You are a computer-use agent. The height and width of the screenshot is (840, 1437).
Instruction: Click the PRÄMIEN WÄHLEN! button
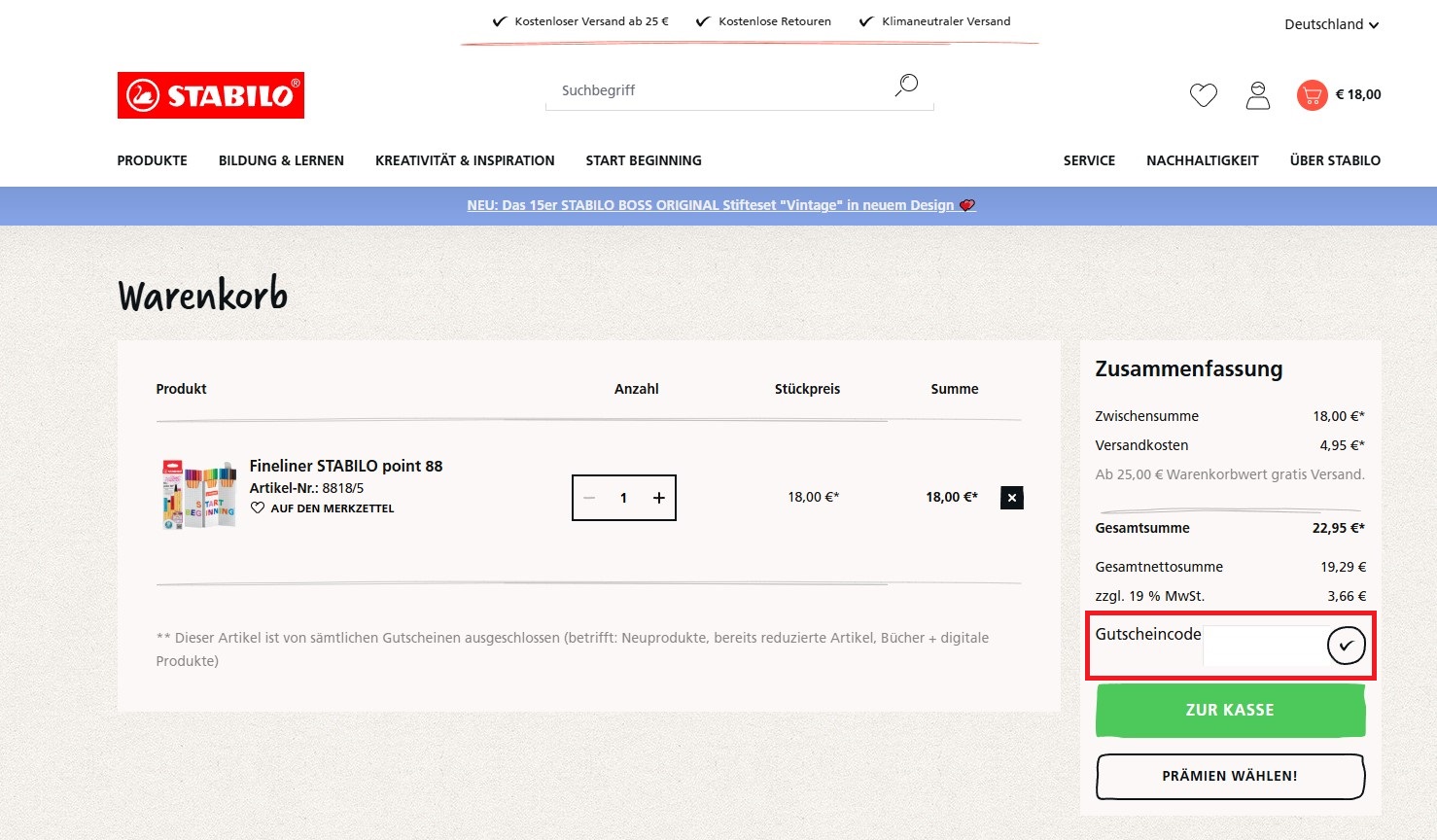pyautogui.click(x=1230, y=776)
